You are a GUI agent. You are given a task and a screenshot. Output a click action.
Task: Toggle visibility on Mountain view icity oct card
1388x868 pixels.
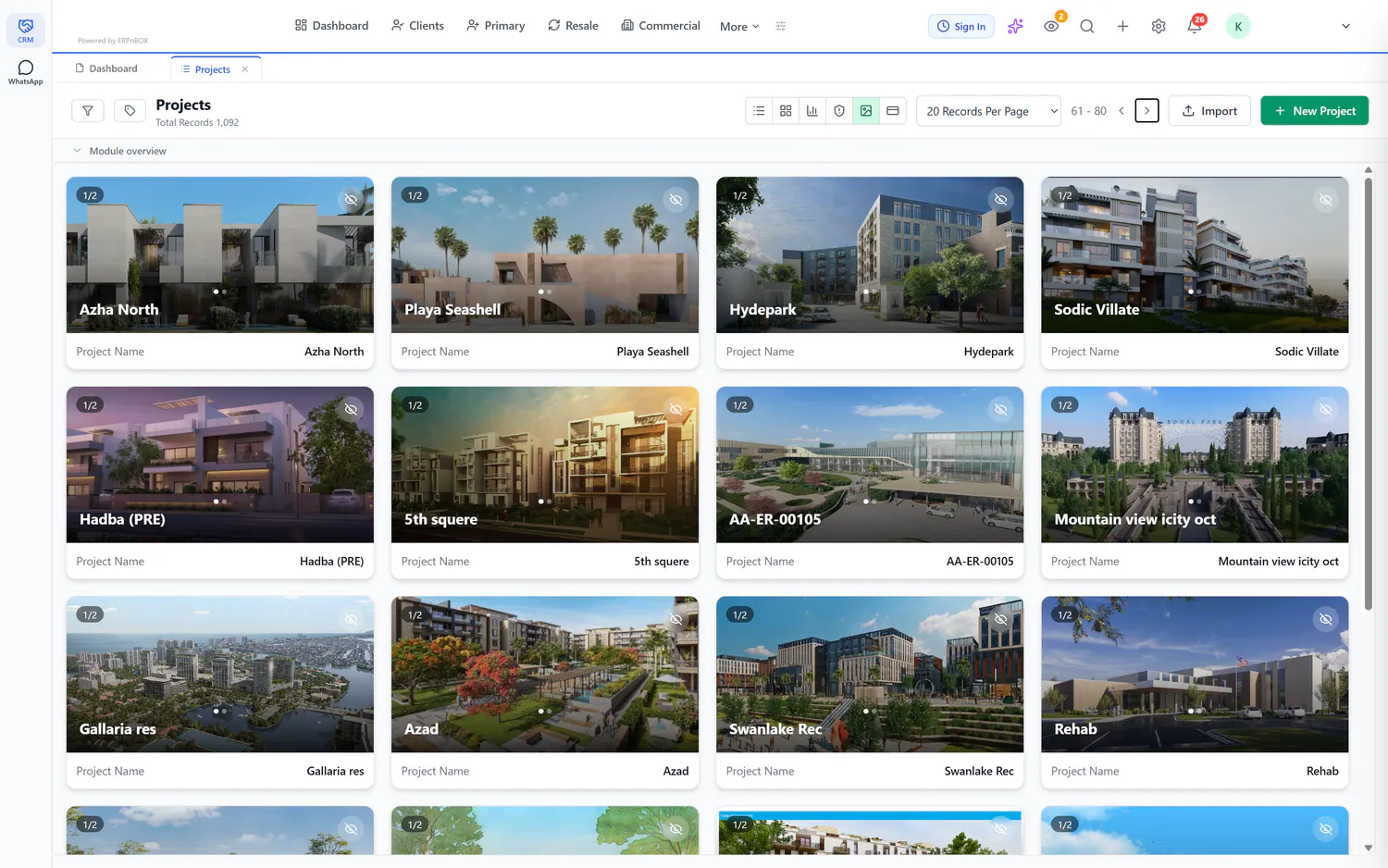pos(1326,409)
